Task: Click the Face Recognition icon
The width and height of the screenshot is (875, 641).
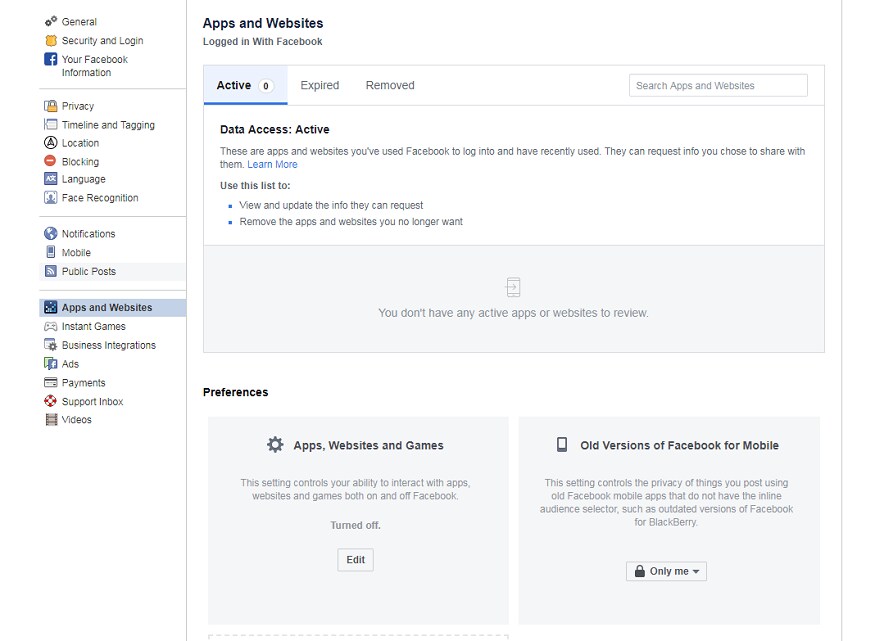Action: click(x=51, y=197)
